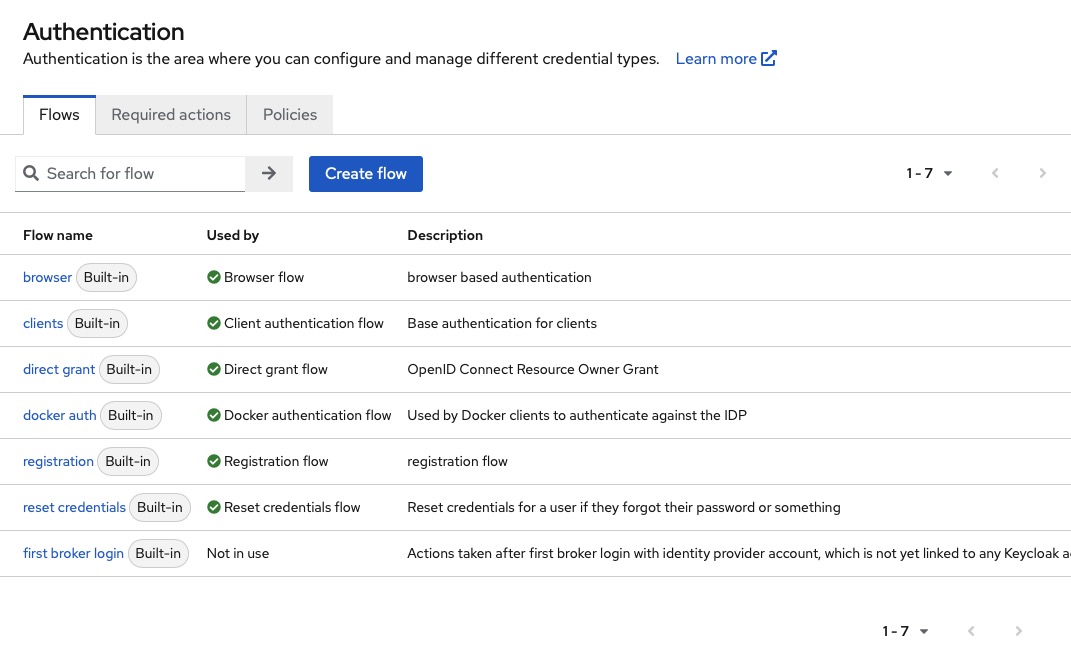The height and width of the screenshot is (650, 1071).
Task: Open the first broker login flow
Action: [x=73, y=554]
